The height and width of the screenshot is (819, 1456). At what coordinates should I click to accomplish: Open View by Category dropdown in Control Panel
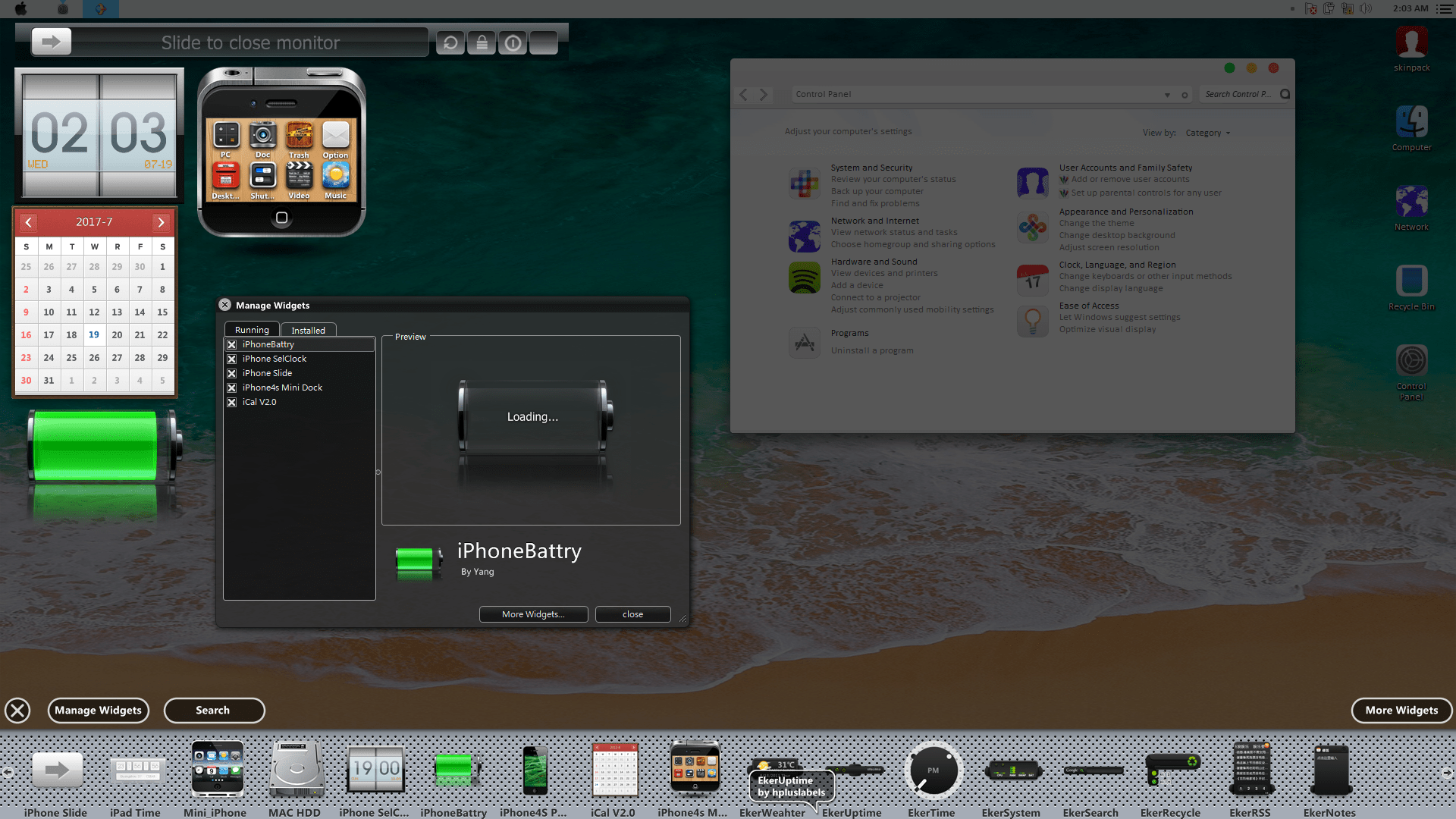pos(1208,133)
